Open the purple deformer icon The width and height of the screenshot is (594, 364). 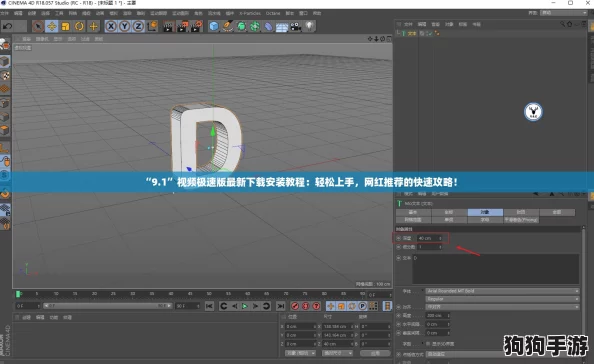click(x=268, y=26)
